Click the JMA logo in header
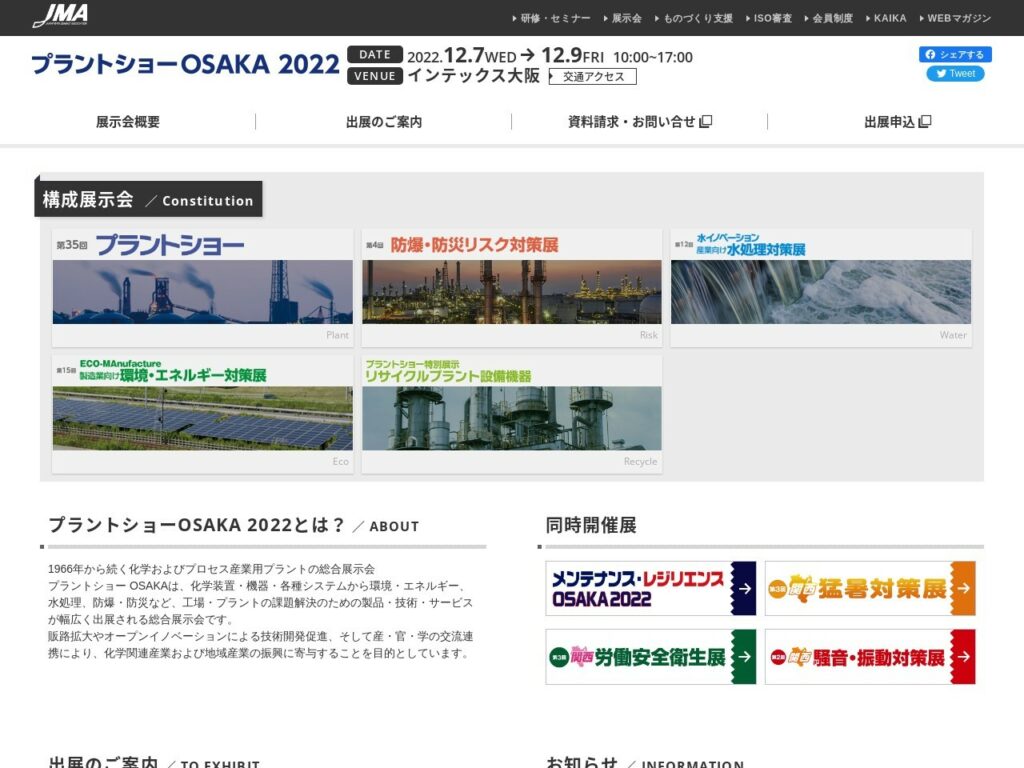Viewport: 1024px width, 768px height. pyautogui.click(x=60, y=16)
